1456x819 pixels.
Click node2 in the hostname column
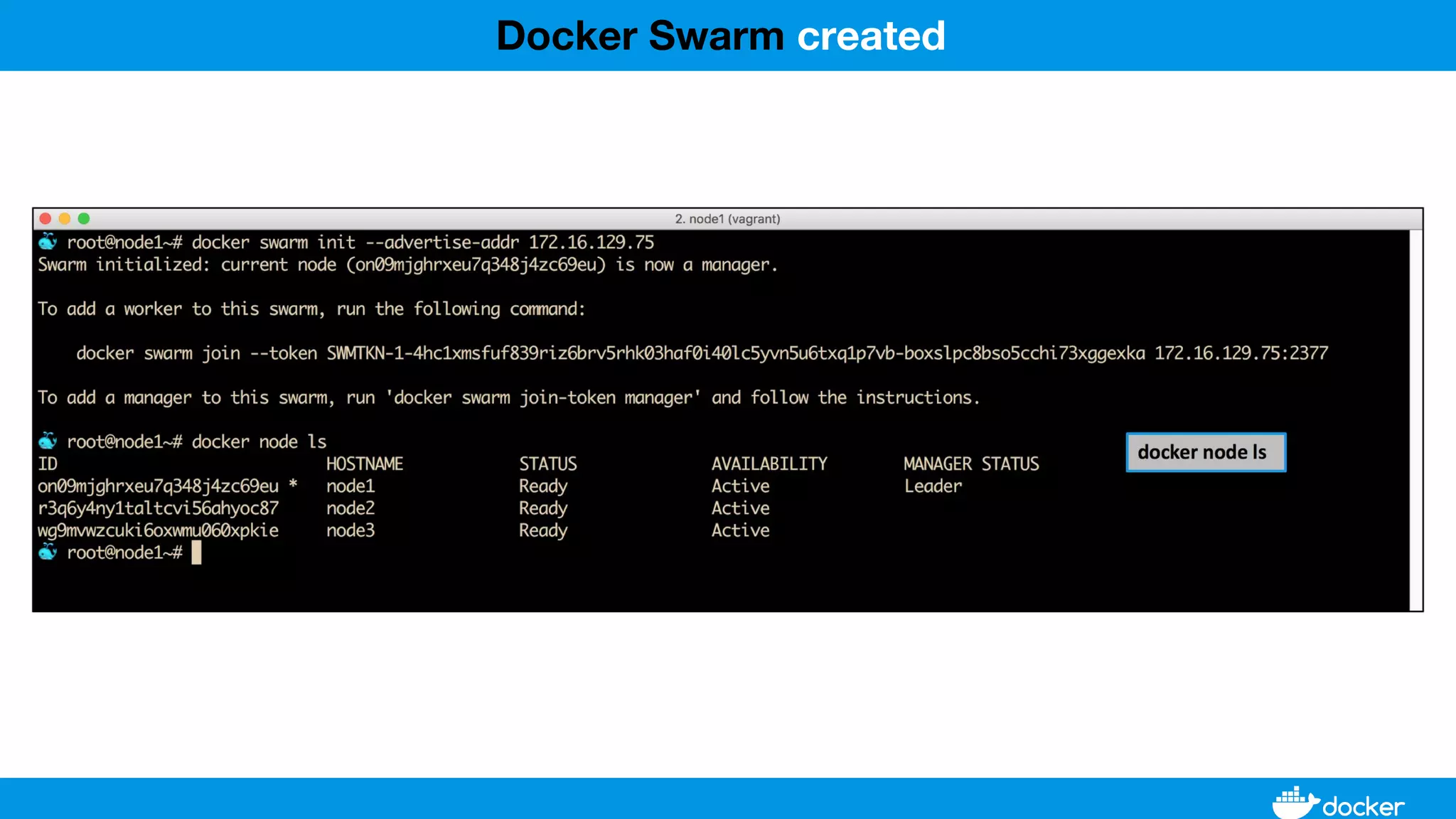[350, 508]
